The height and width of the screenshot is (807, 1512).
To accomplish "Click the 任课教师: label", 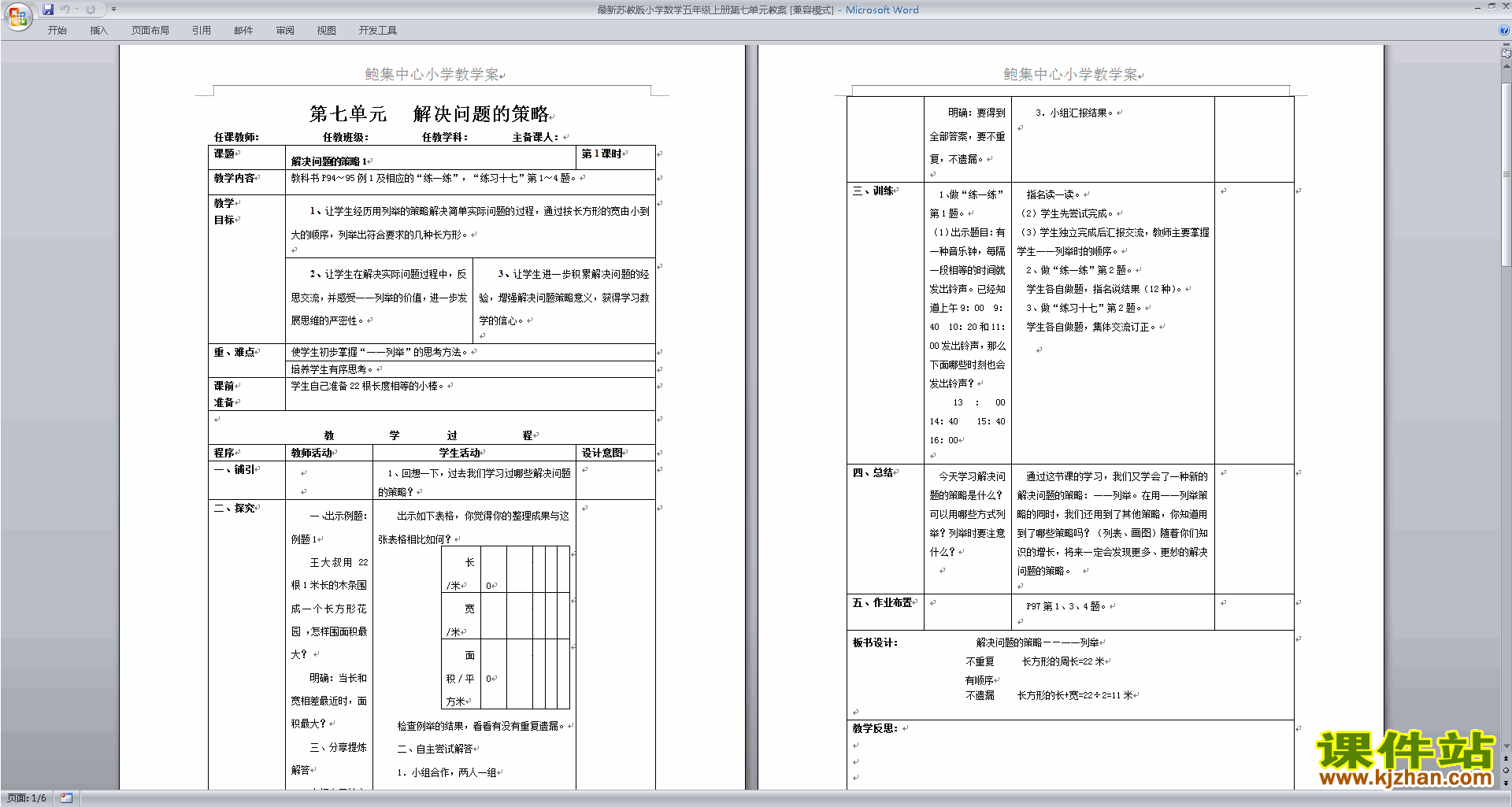I will click(x=236, y=137).
